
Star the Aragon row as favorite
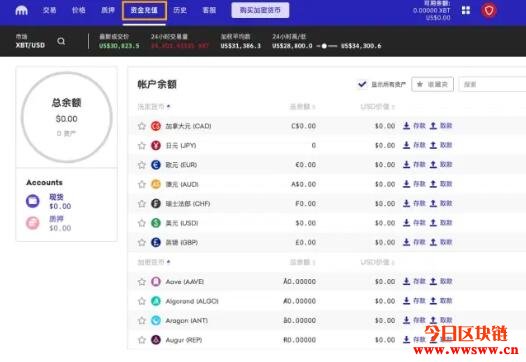142,320
